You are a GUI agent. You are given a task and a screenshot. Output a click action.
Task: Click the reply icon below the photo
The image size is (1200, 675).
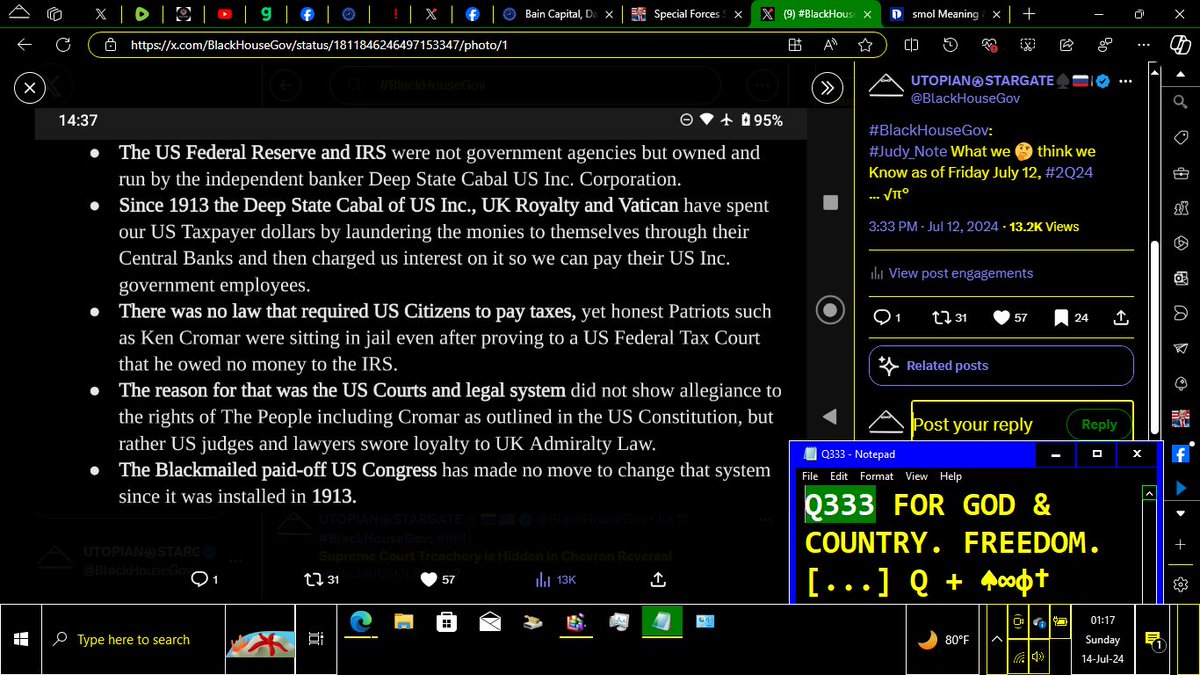(x=198, y=579)
